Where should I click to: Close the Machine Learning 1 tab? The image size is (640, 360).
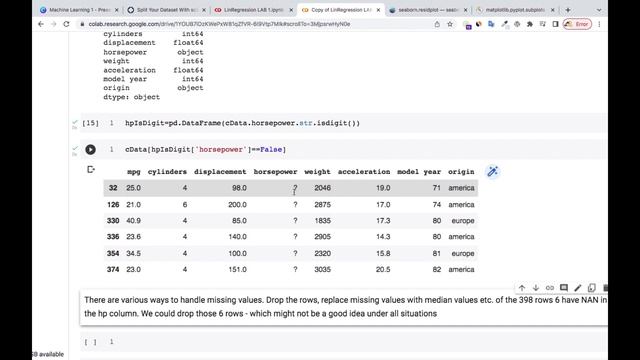tap(117, 10)
